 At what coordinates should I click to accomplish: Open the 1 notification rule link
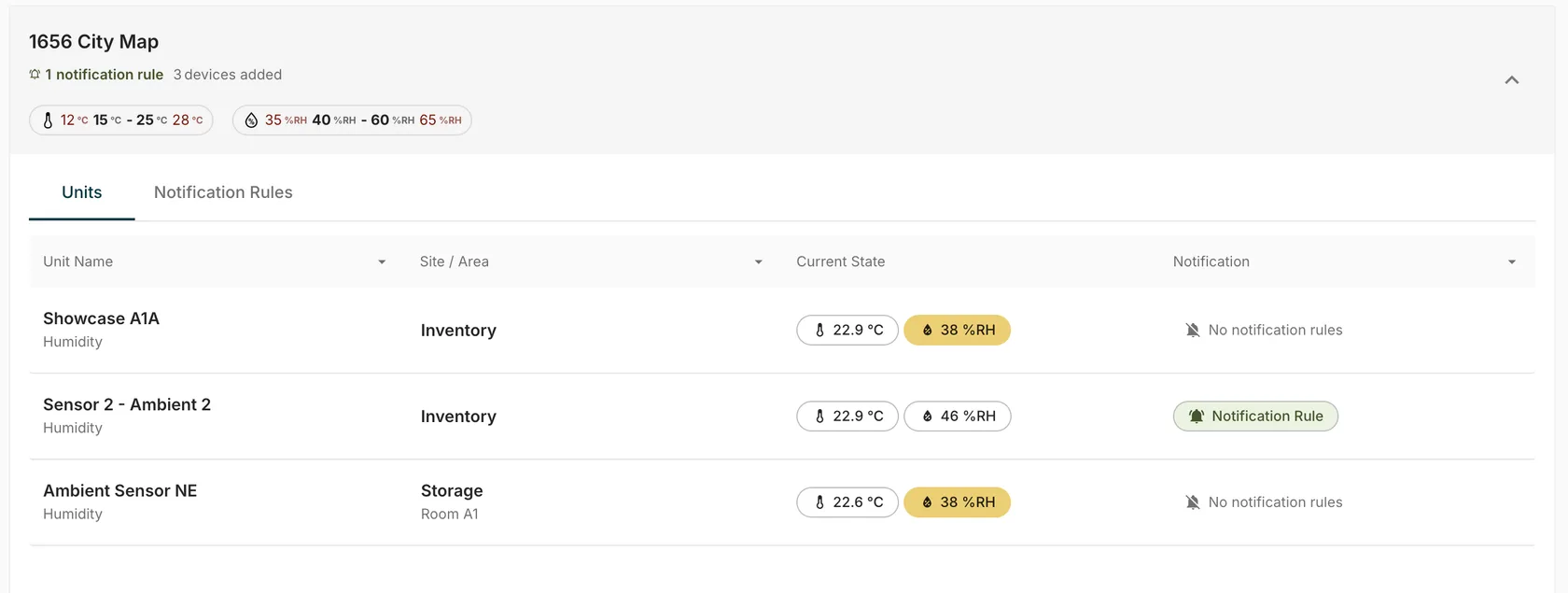(x=104, y=75)
